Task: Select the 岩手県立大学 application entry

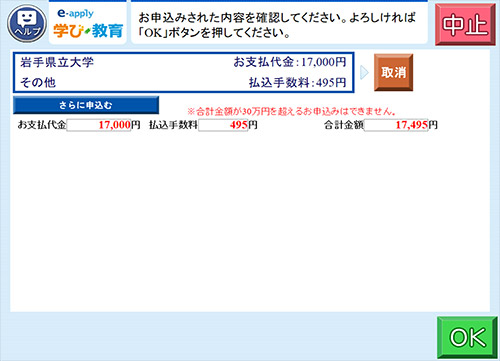Action: coord(184,72)
